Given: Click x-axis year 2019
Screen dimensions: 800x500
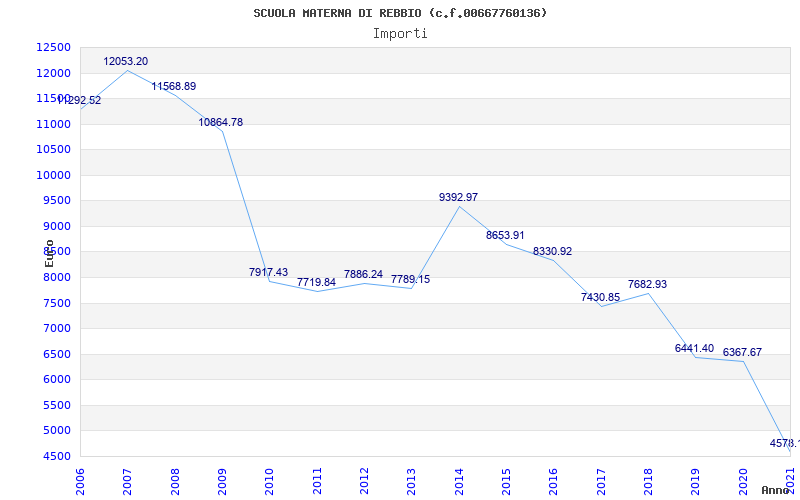Looking at the screenshot, I should point(695,481).
